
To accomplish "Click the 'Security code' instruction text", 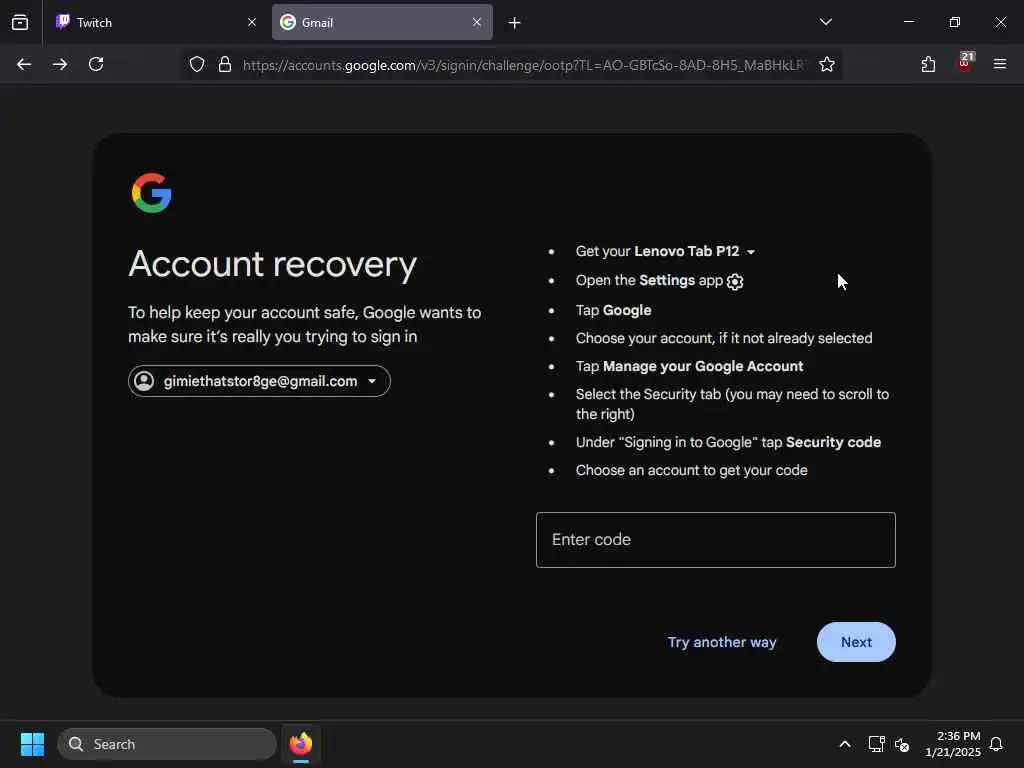I will [833, 442].
